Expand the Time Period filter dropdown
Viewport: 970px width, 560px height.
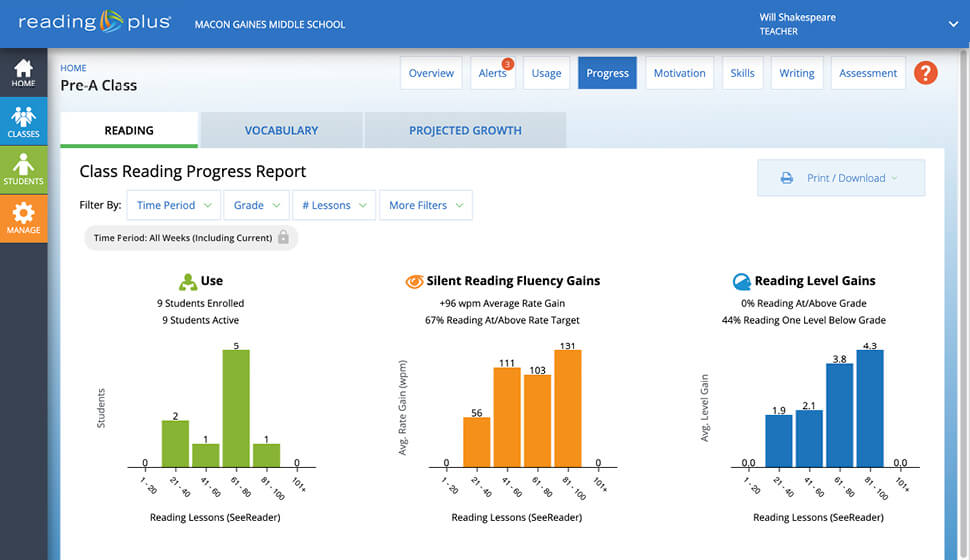173,205
